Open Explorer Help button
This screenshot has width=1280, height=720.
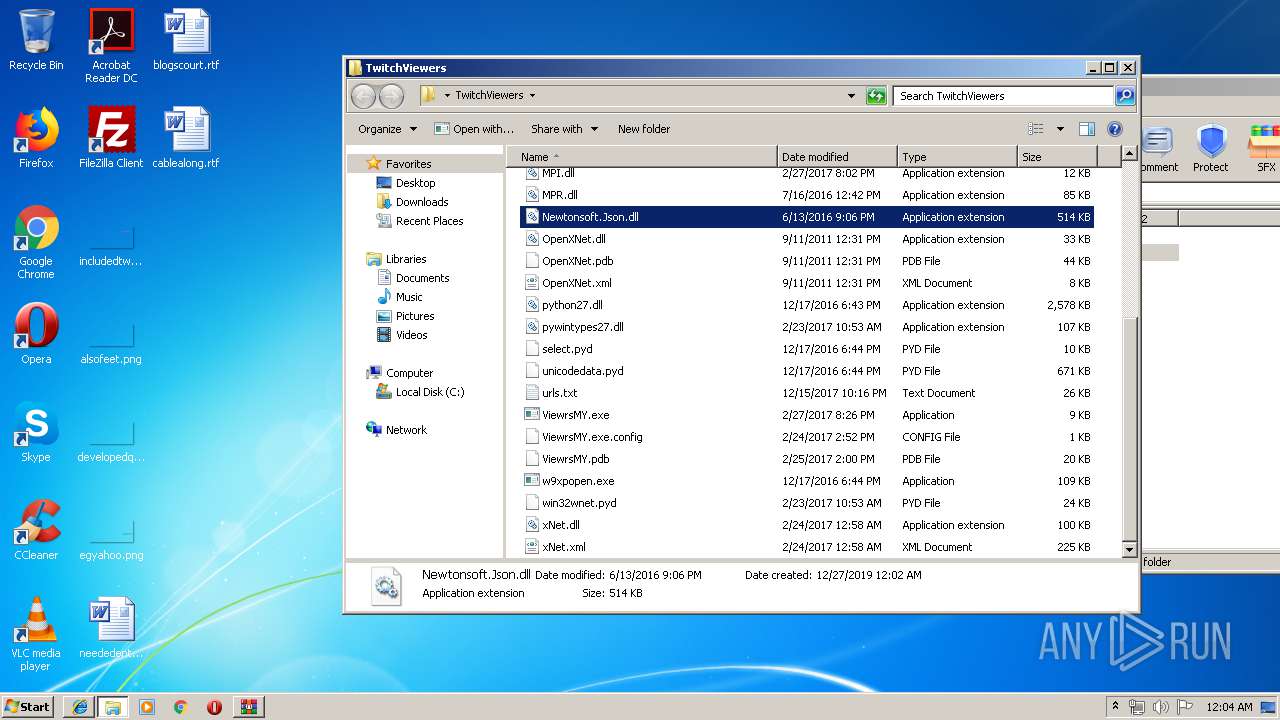pos(1115,129)
